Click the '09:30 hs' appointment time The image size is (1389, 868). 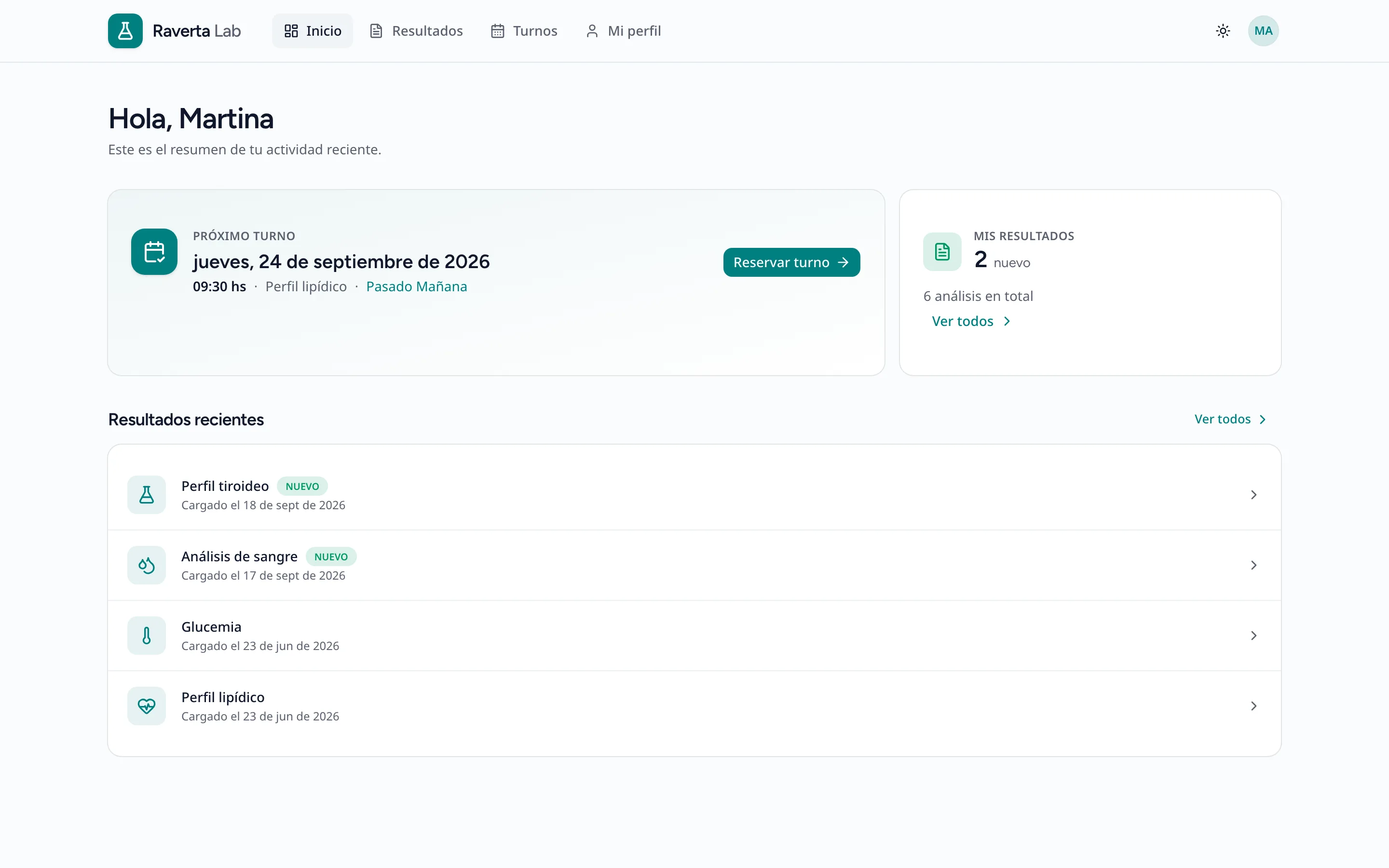pyautogui.click(x=219, y=286)
